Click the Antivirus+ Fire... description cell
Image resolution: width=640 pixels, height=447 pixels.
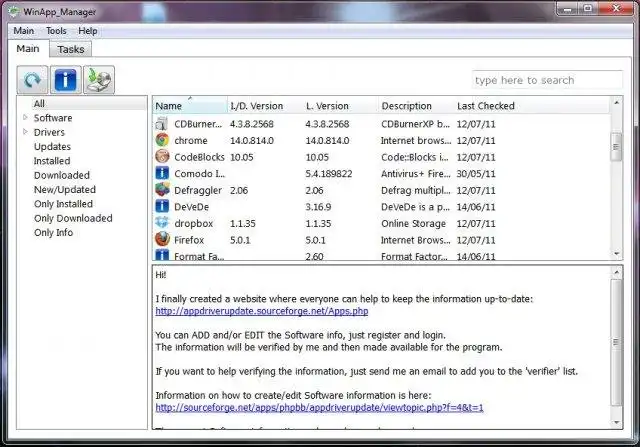tap(416, 173)
